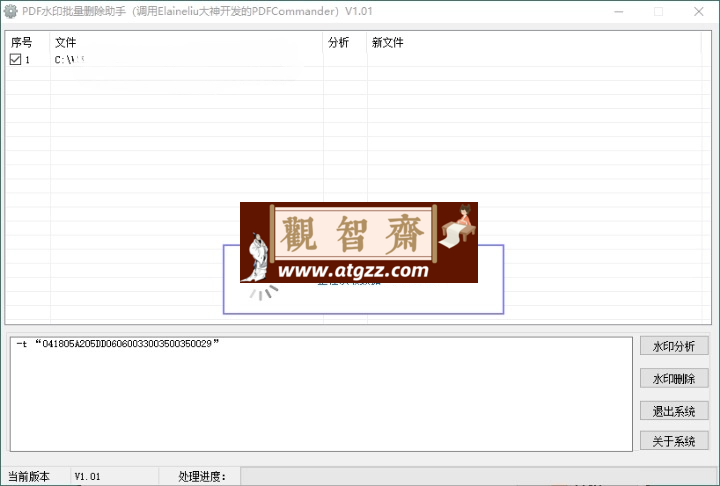720x486 pixels.
Task: Click the 新文件 column header
Action: click(x=534, y=42)
